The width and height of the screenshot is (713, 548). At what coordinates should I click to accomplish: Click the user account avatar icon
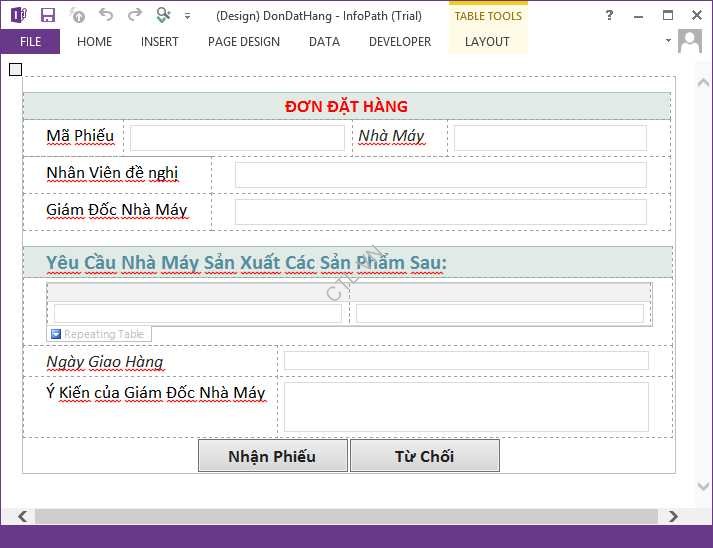click(690, 41)
